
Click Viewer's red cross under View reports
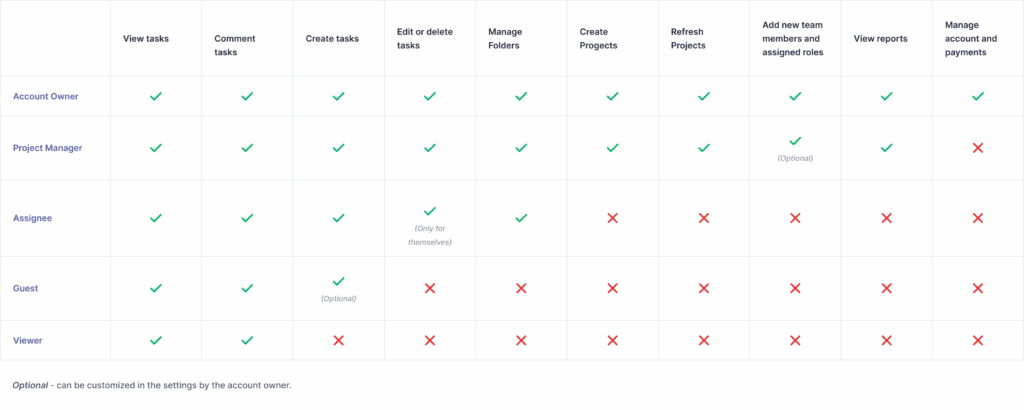pyautogui.click(x=886, y=340)
